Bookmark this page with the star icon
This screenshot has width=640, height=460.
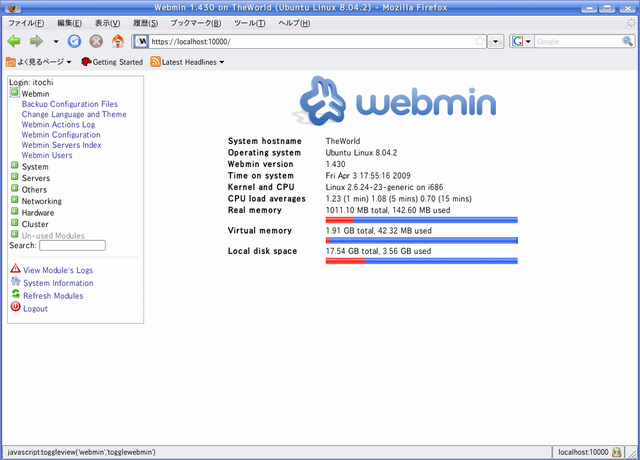480,41
